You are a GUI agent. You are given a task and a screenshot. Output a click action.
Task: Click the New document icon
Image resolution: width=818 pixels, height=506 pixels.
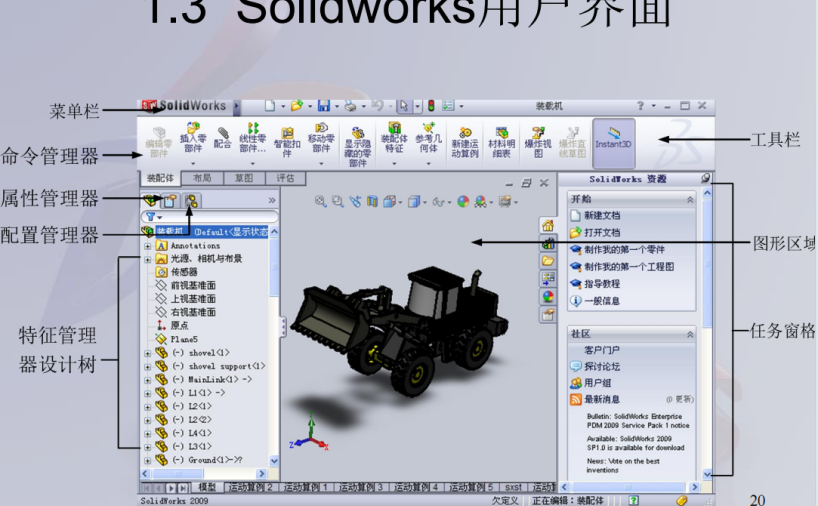click(x=270, y=106)
